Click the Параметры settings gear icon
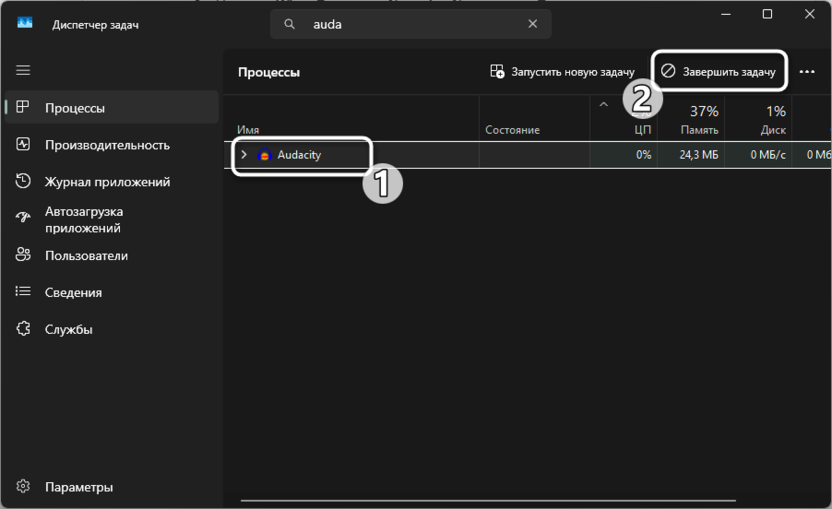Image resolution: width=832 pixels, height=509 pixels. pos(23,487)
